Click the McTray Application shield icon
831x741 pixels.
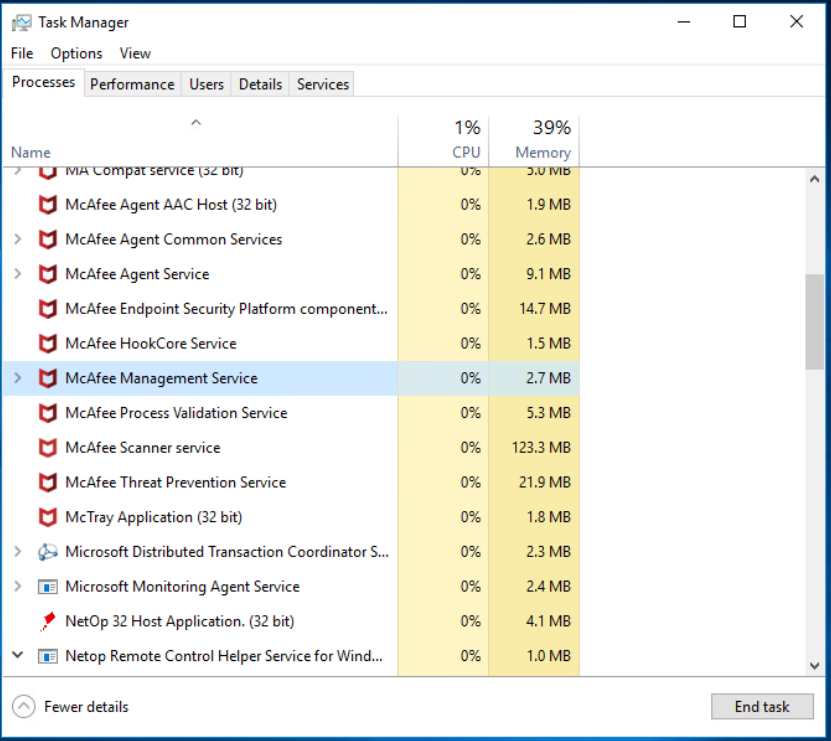pyautogui.click(x=48, y=517)
